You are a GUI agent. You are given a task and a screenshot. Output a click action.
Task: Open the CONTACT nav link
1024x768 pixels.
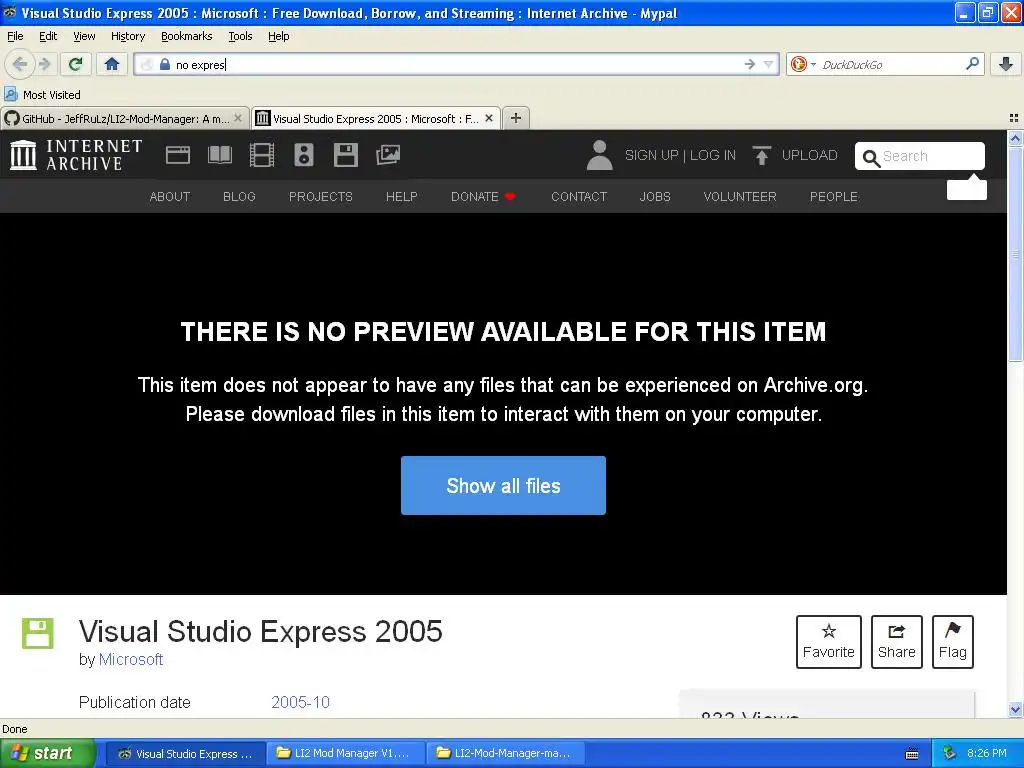click(x=579, y=197)
